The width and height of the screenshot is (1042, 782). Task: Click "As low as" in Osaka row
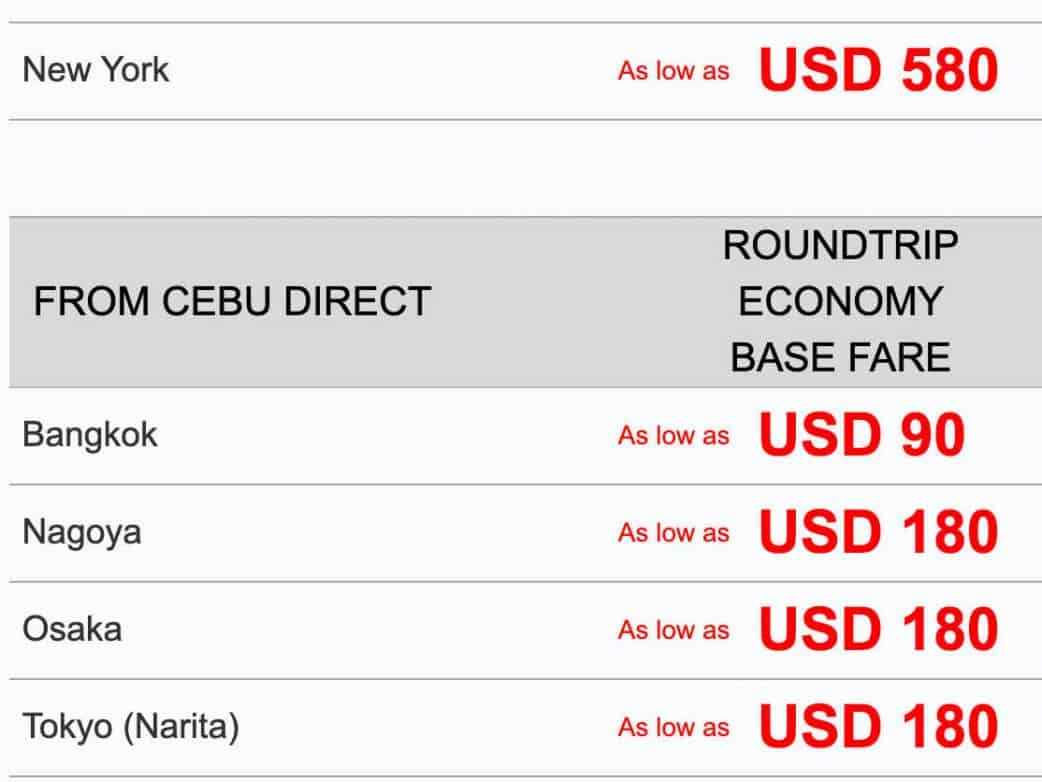coord(673,630)
